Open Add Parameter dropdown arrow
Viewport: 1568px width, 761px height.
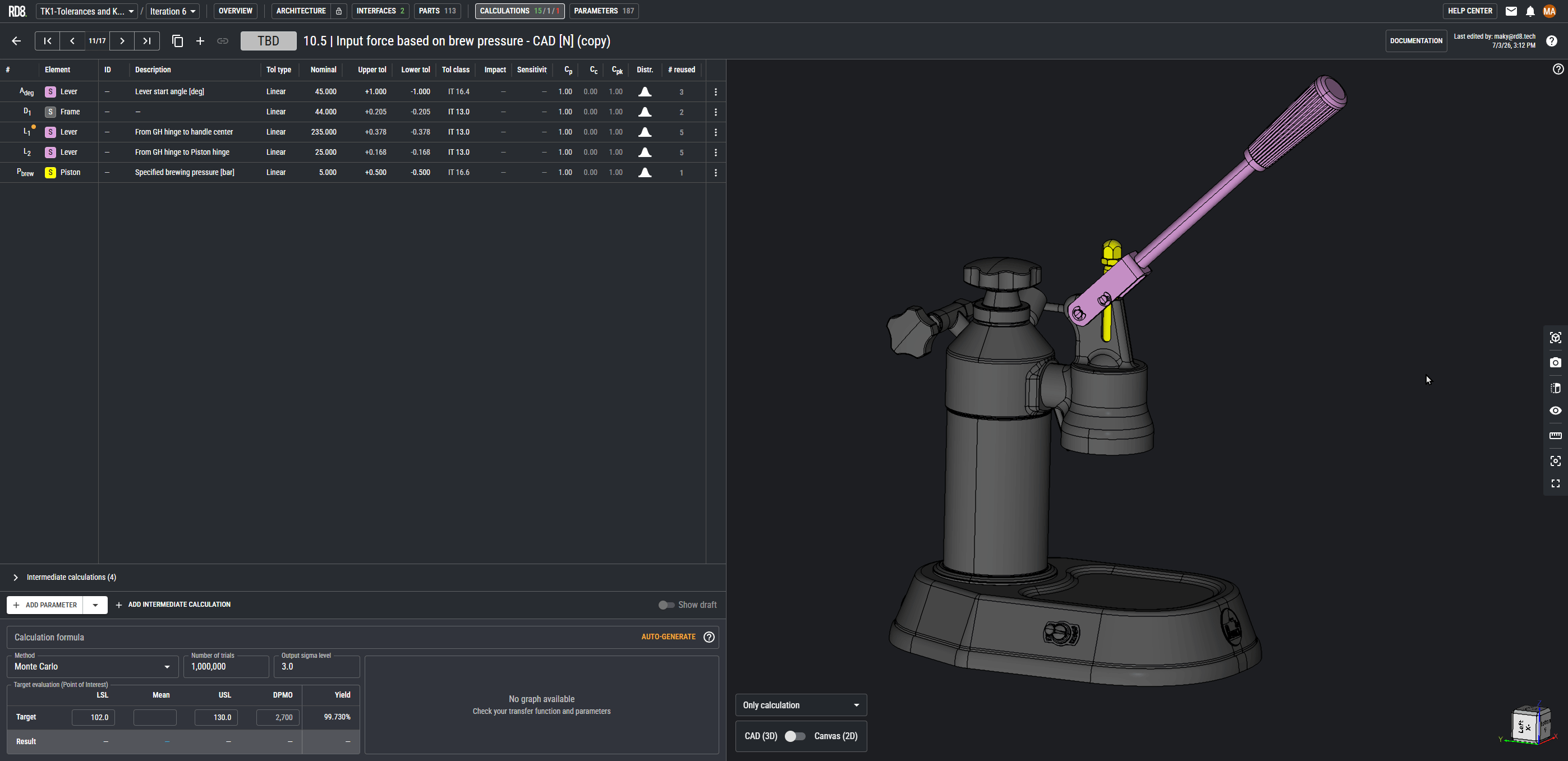[95, 605]
